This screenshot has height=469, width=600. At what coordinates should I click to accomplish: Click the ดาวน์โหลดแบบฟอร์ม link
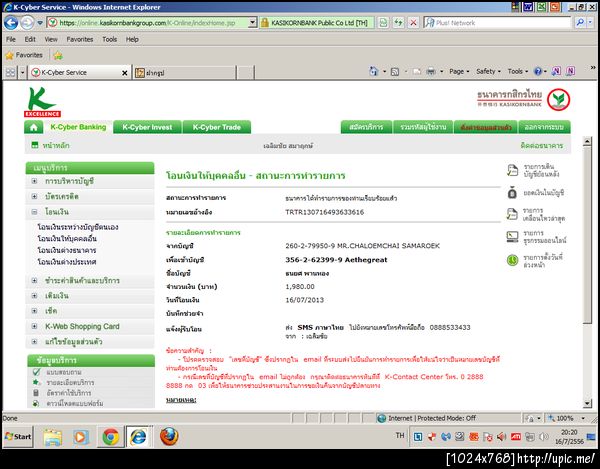[75, 404]
